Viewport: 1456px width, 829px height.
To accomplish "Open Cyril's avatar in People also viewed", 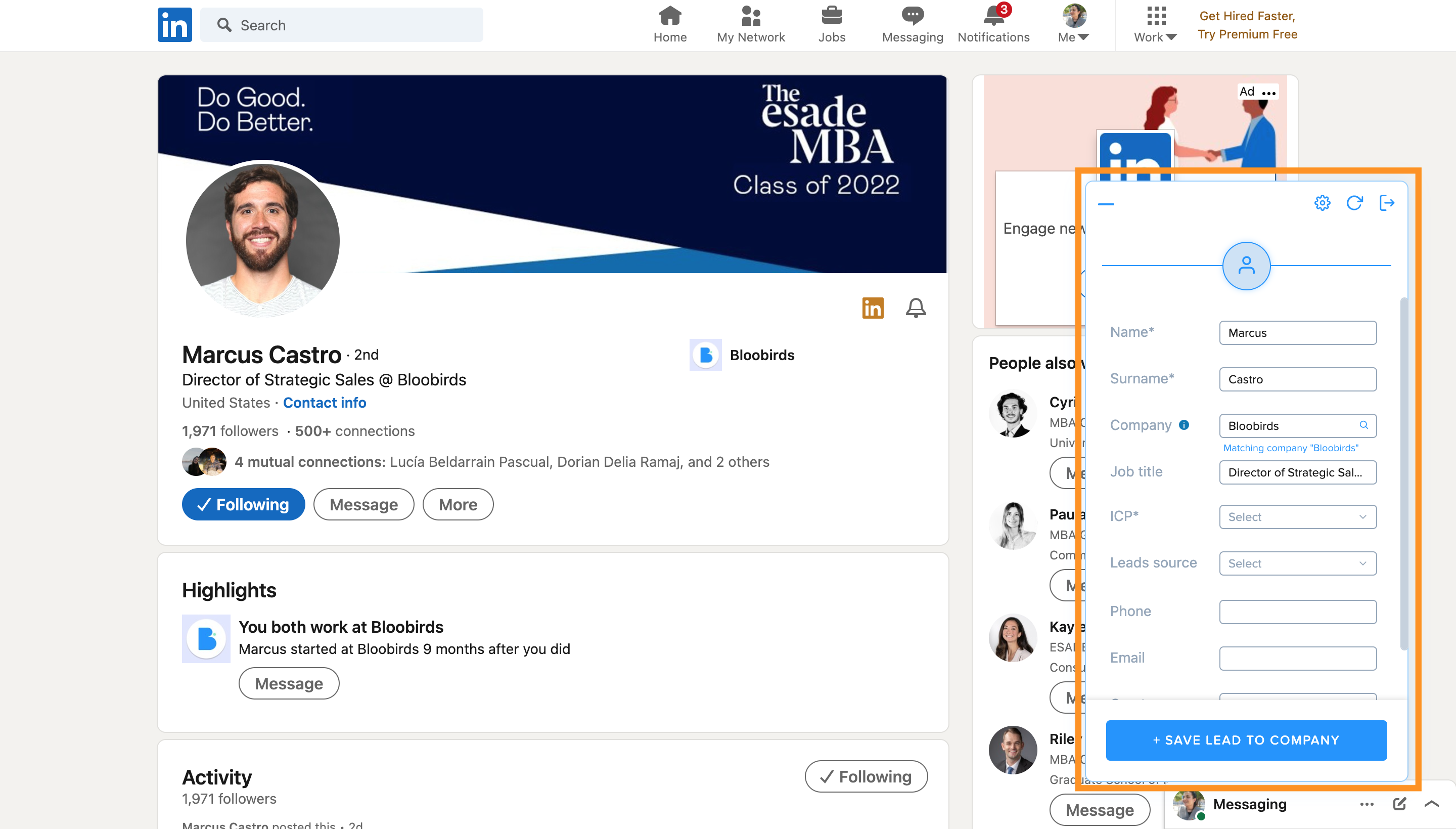I will (x=1012, y=414).
